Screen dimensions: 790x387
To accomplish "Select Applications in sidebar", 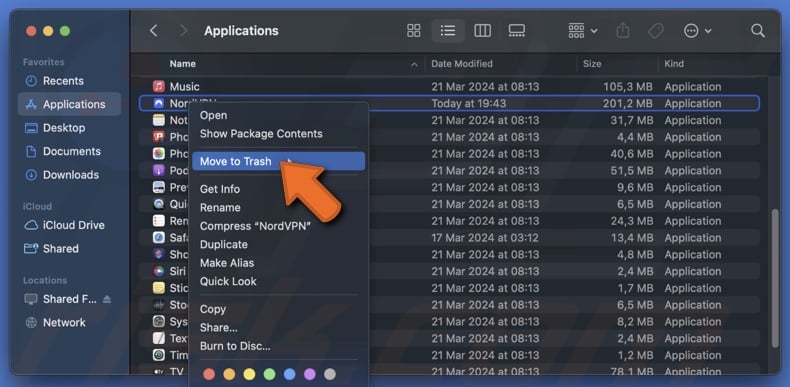I will [x=70, y=104].
